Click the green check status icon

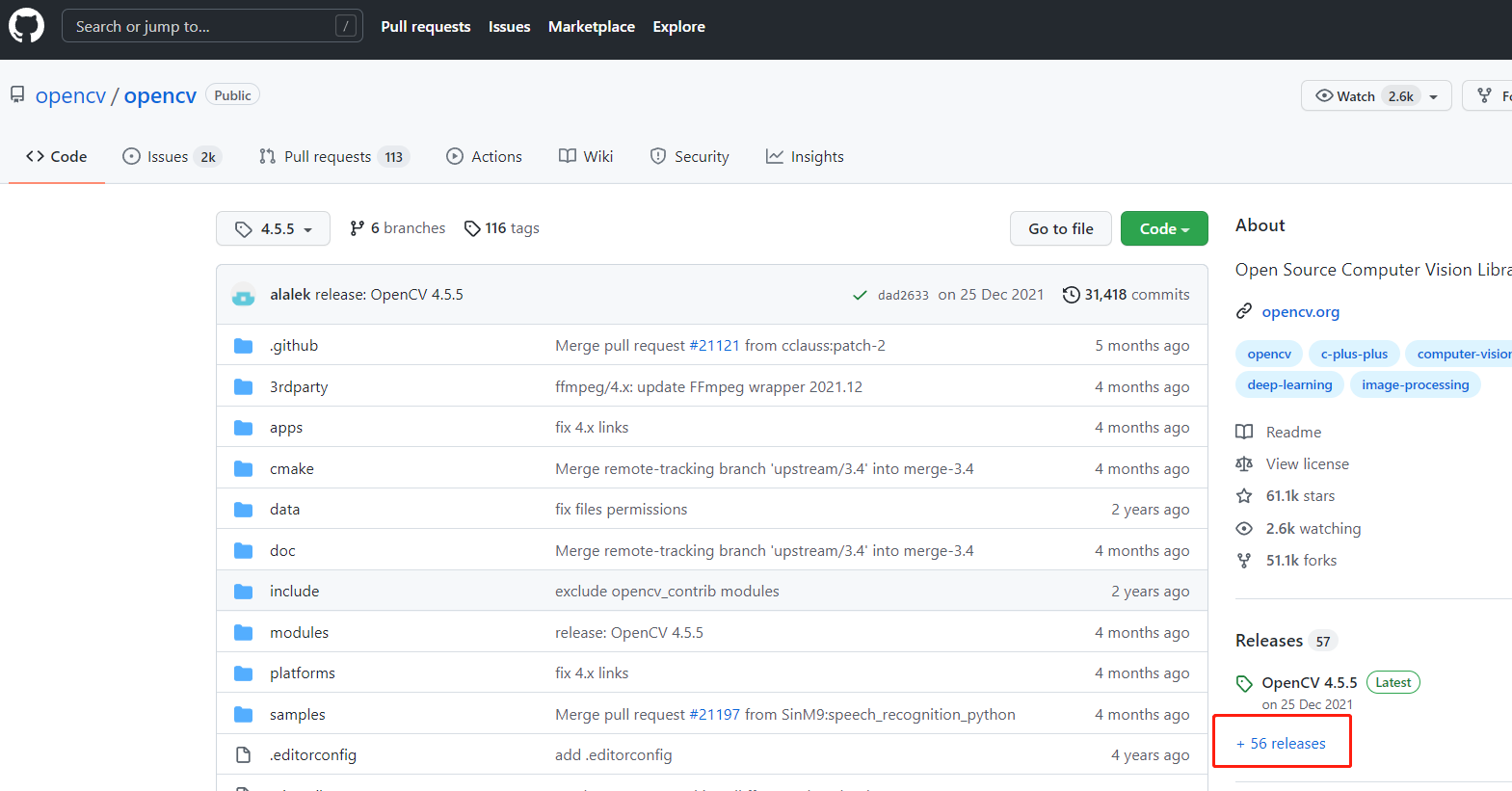(860, 295)
